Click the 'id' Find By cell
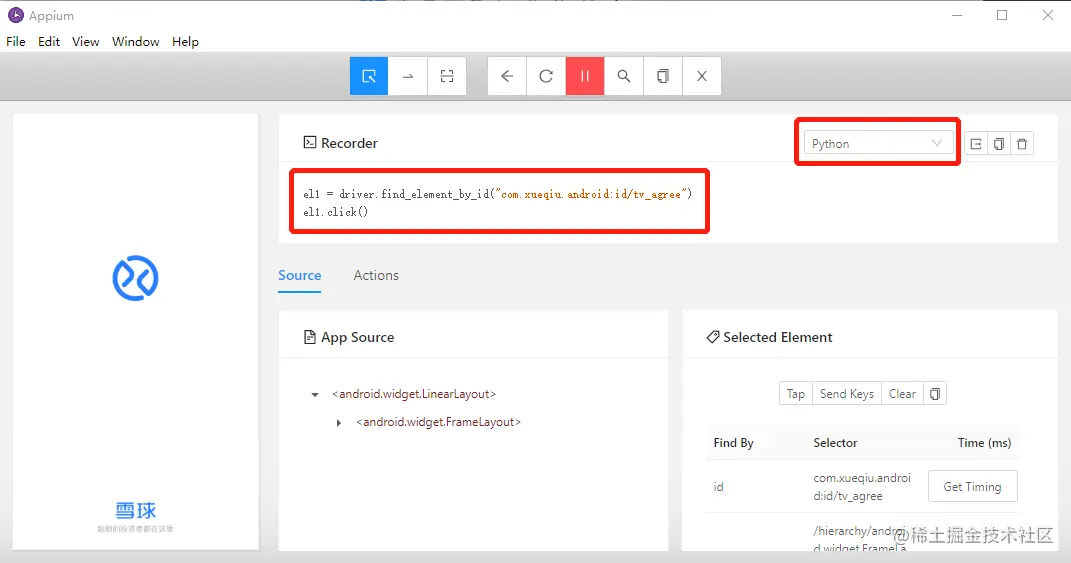 click(719, 486)
